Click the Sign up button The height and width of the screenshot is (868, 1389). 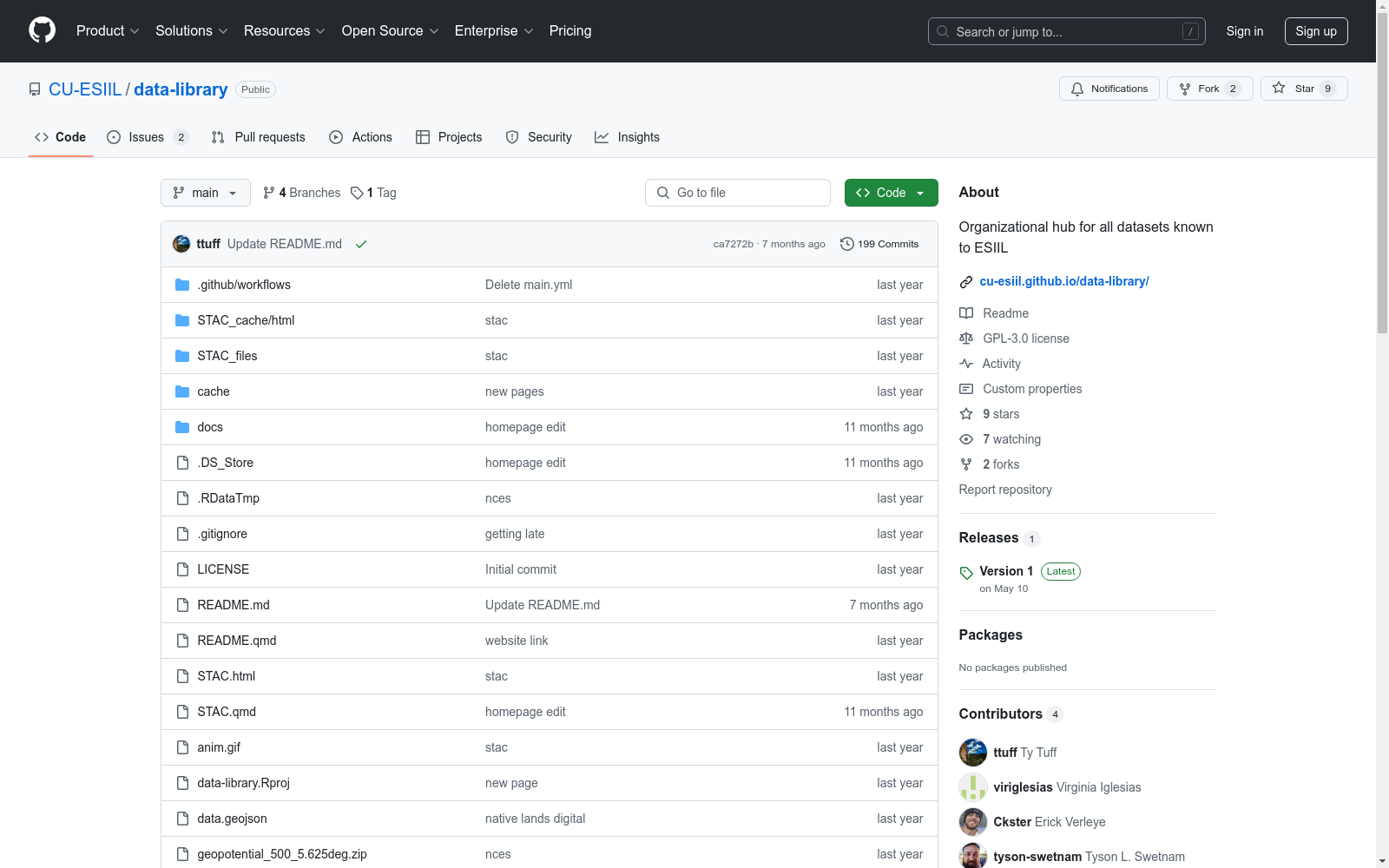tap(1316, 31)
